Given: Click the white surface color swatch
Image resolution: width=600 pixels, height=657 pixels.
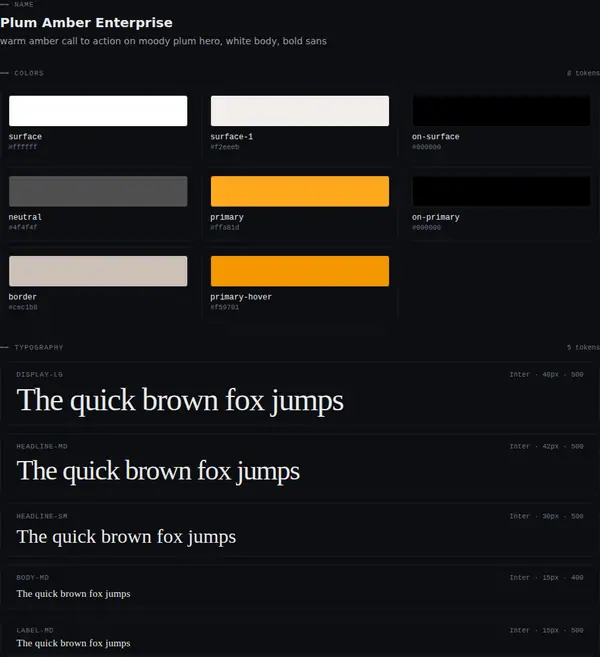Looking at the screenshot, I should point(98,111).
